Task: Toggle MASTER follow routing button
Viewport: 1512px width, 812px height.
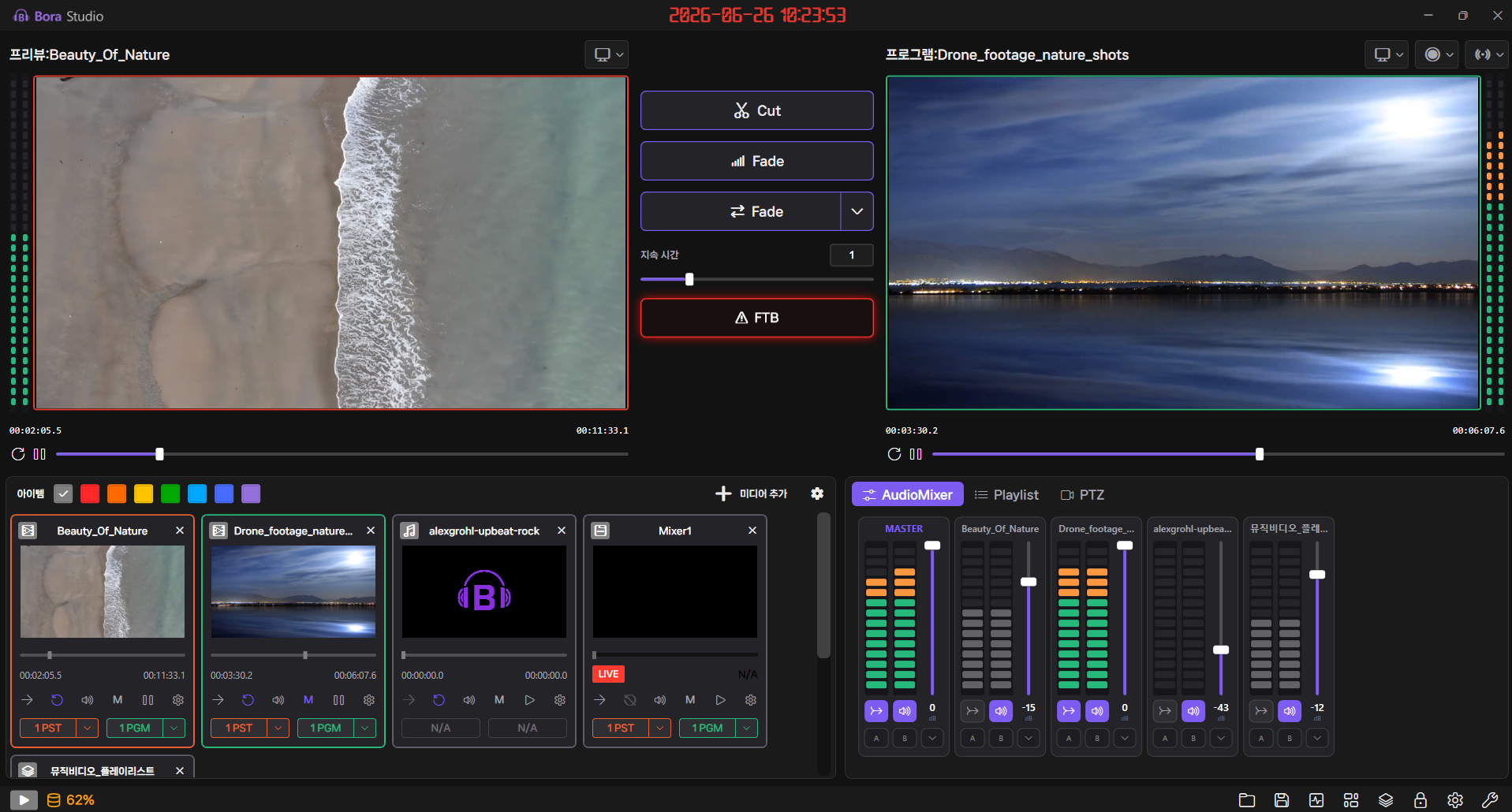Action: (876, 711)
